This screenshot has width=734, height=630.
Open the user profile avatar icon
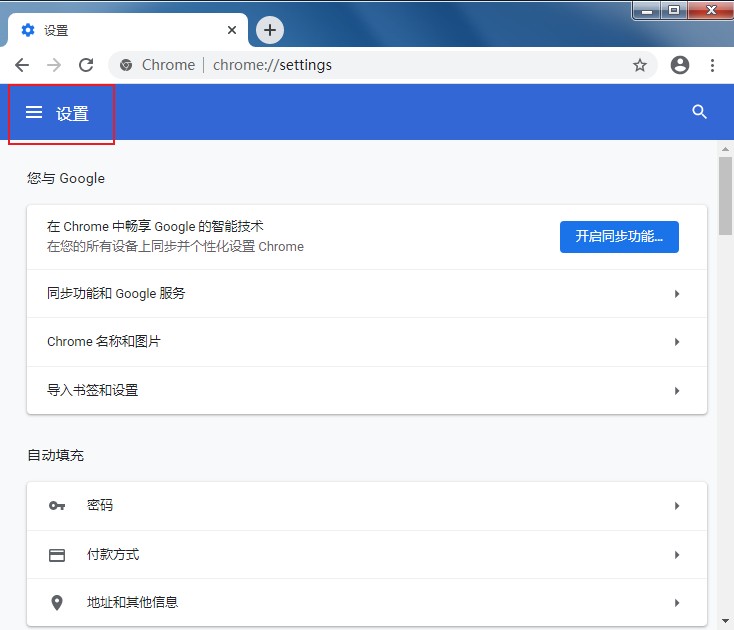click(x=680, y=65)
